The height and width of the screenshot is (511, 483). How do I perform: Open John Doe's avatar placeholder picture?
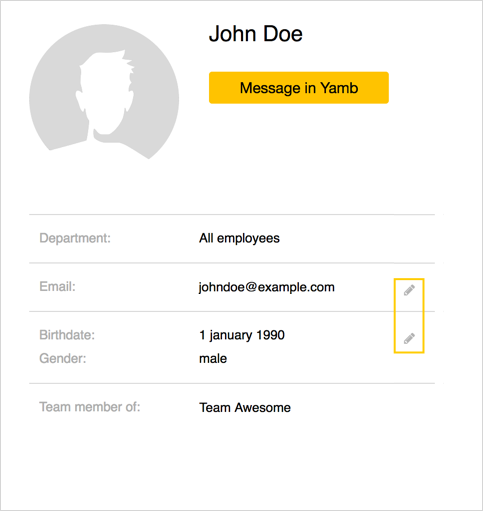[x=104, y=92]
